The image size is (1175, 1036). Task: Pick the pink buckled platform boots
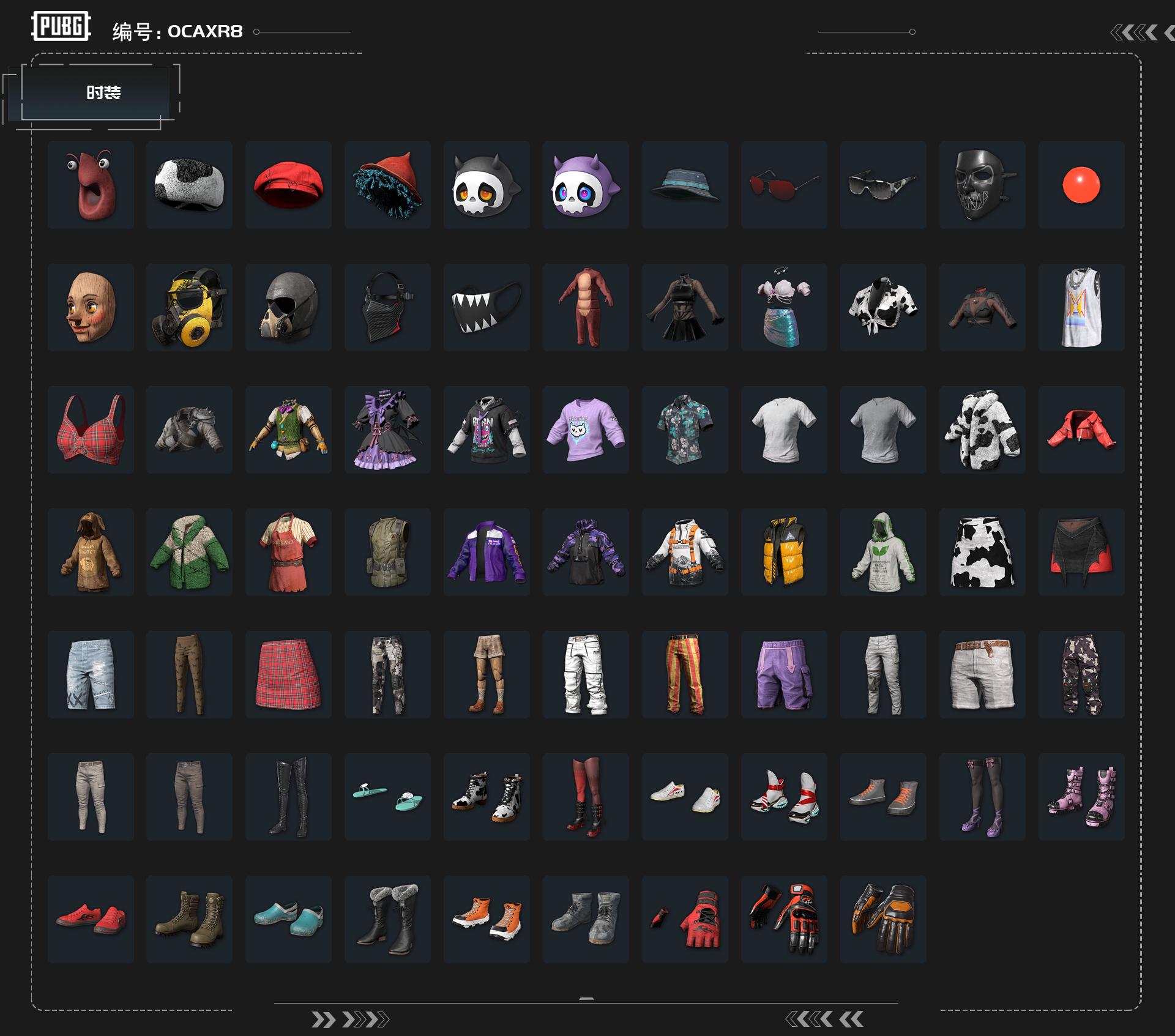click(x=1081, y=797)
